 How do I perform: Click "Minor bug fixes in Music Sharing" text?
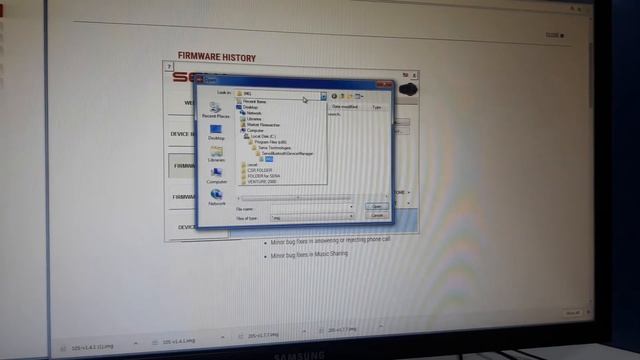point(309,255)
